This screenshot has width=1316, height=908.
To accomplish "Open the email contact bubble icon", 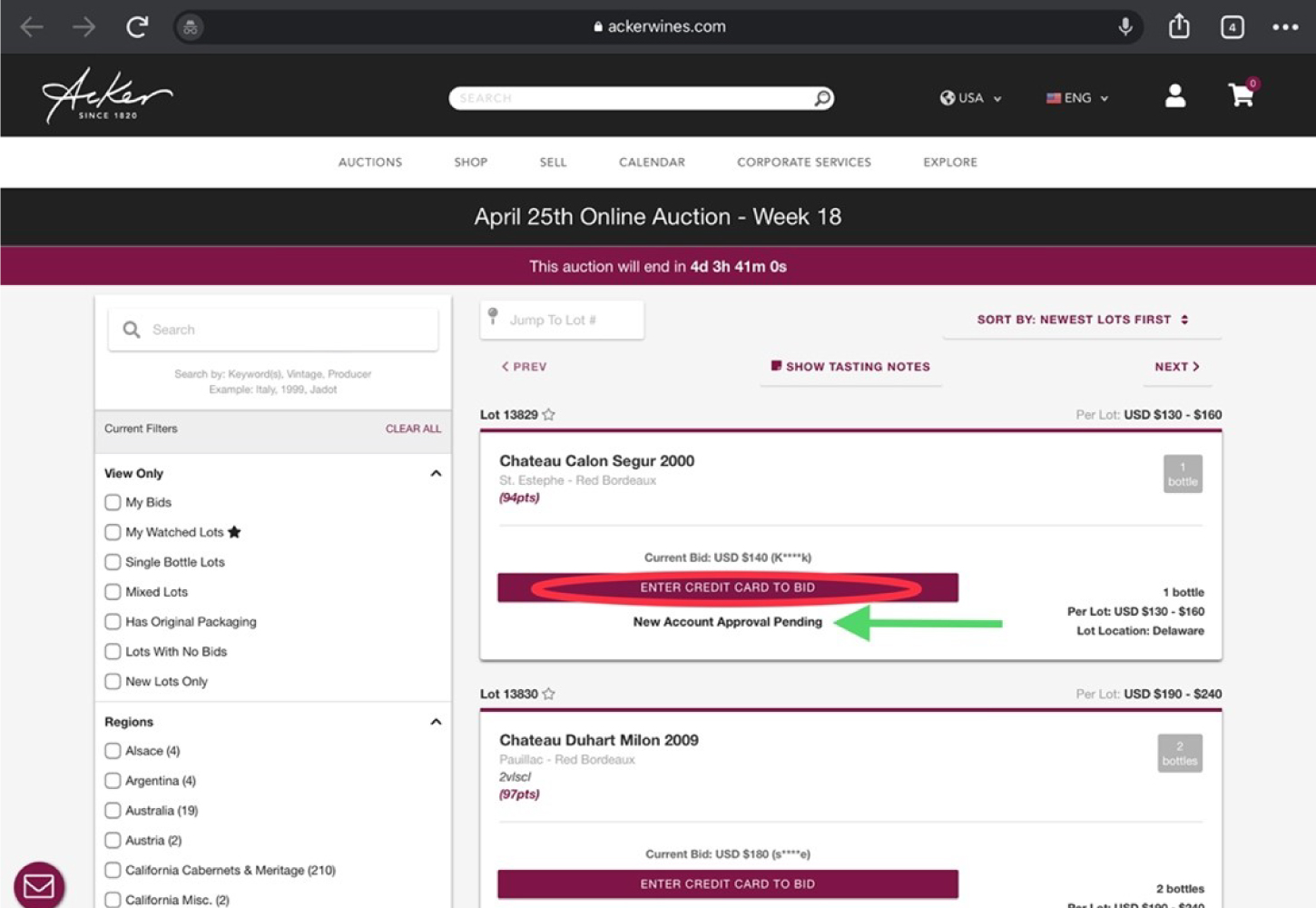I will point(39,885).
